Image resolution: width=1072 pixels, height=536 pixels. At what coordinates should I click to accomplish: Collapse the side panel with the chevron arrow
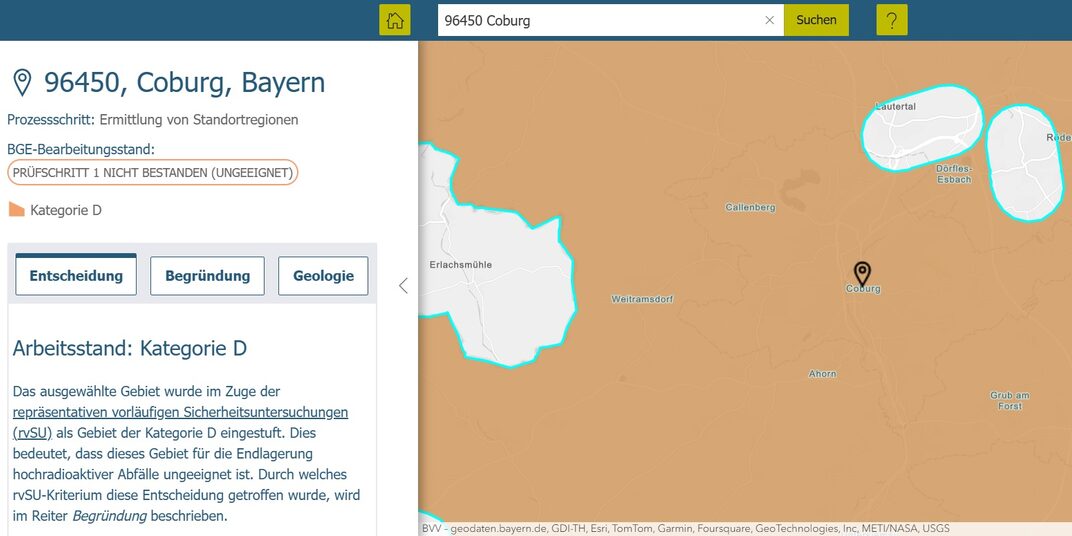click(403, 286)
